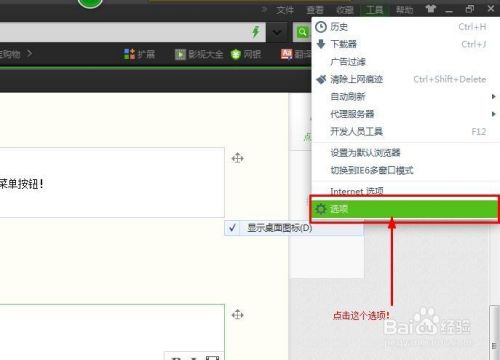
Task: Click the clock icon beside 历史
Action: pyautogui.click(x=321, y=27)
